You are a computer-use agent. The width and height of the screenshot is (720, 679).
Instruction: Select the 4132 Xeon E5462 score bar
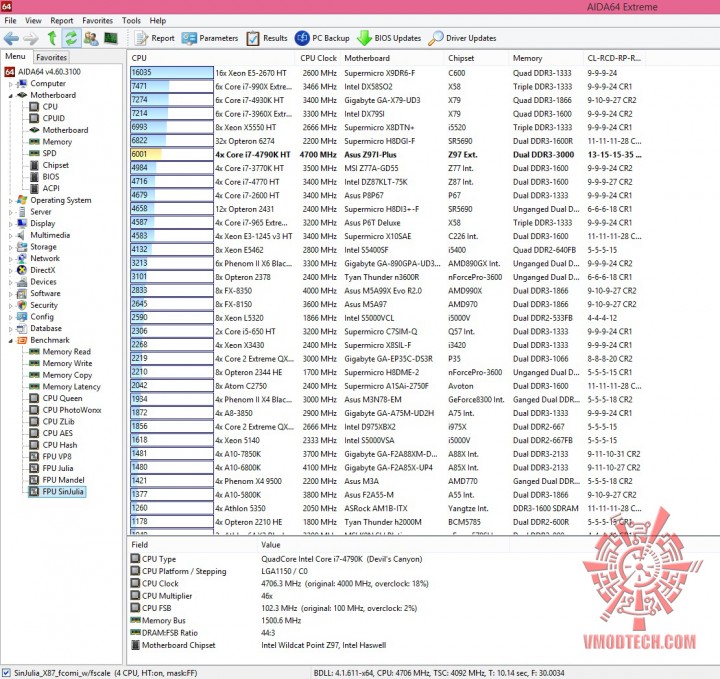click(x=172, y=250)
